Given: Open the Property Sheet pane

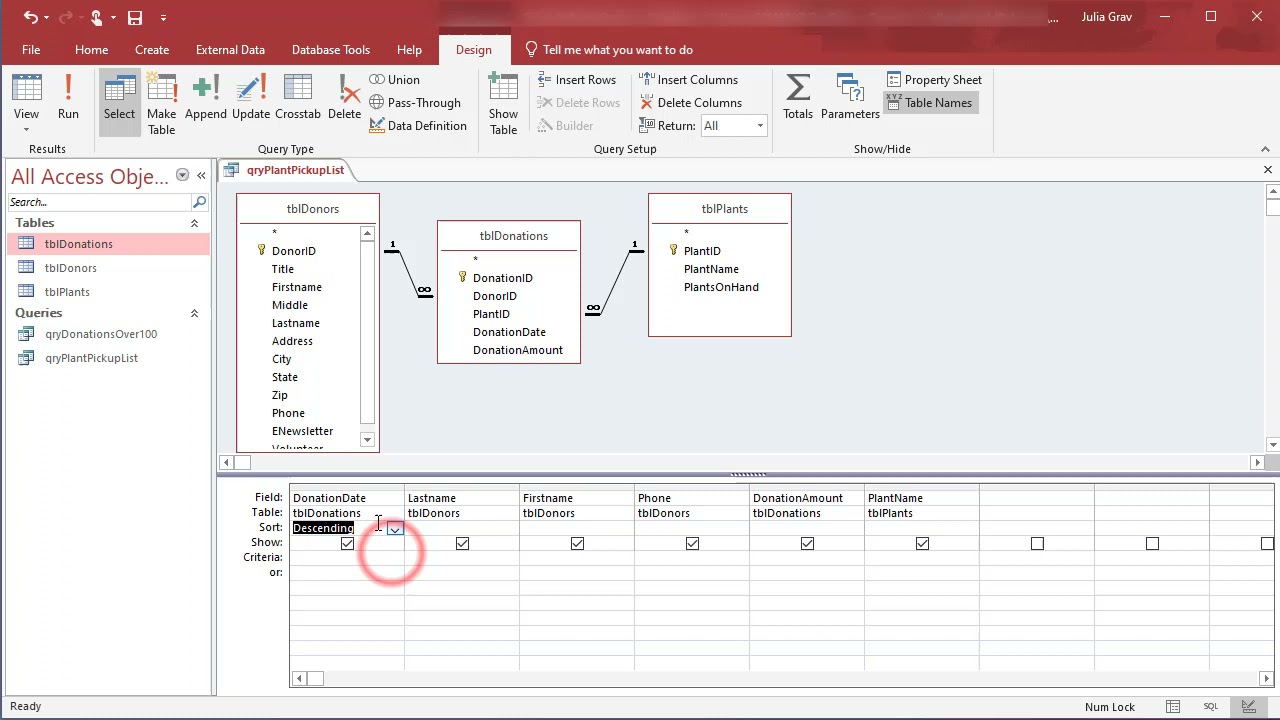Looking at the screenshot, I should (x=934, y=80).
